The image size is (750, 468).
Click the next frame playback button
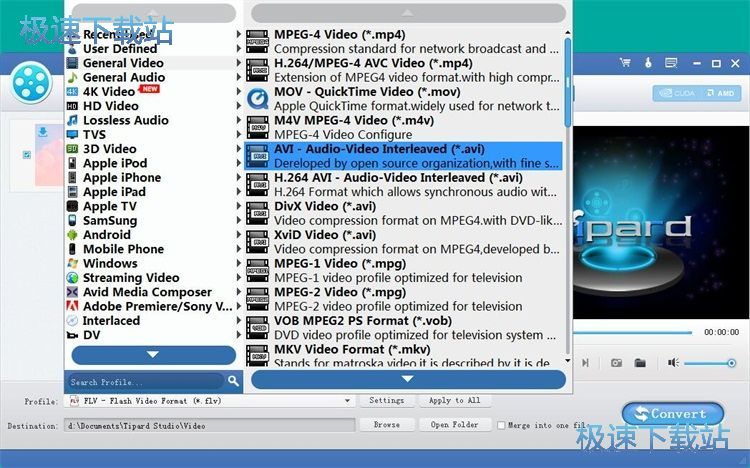click(x=585, y=363)
